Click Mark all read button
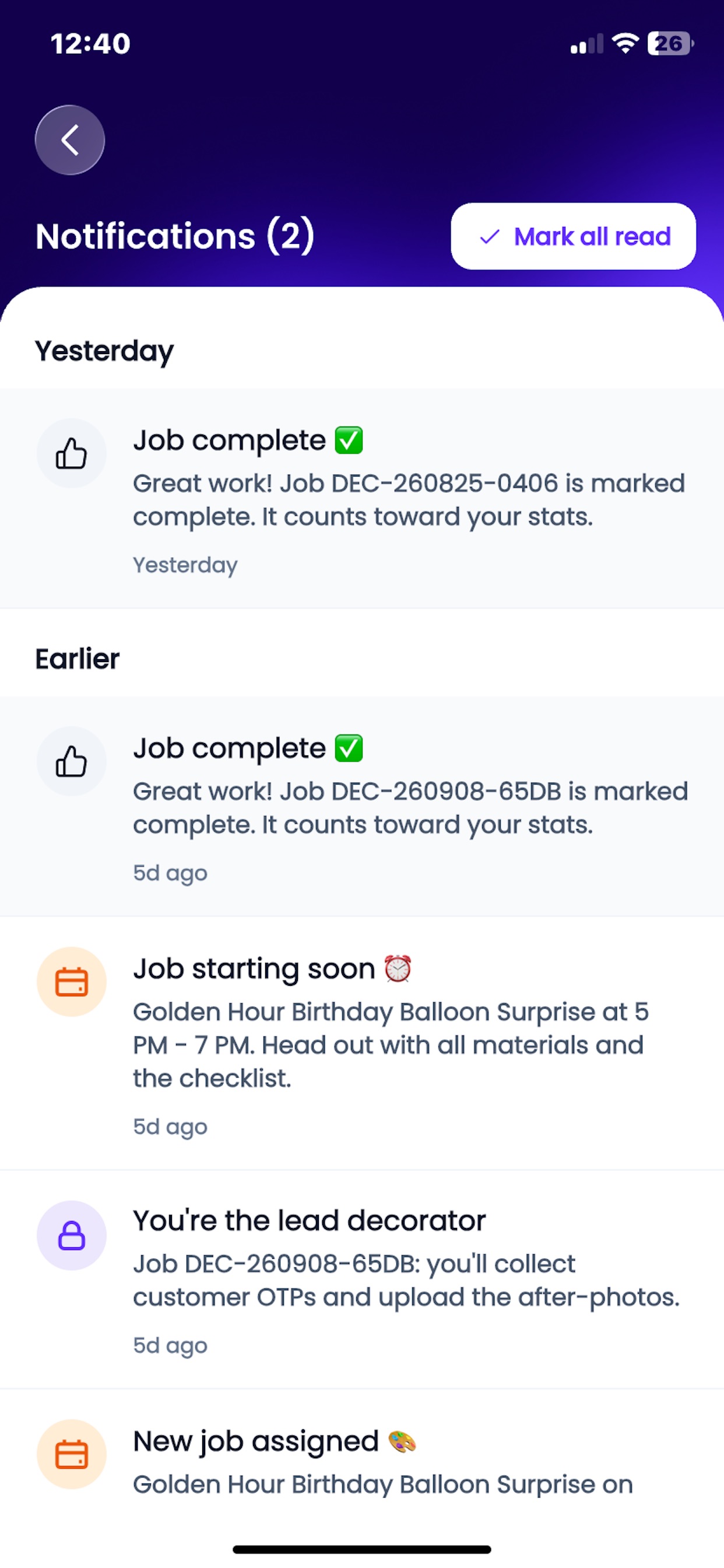 [573, 236]
